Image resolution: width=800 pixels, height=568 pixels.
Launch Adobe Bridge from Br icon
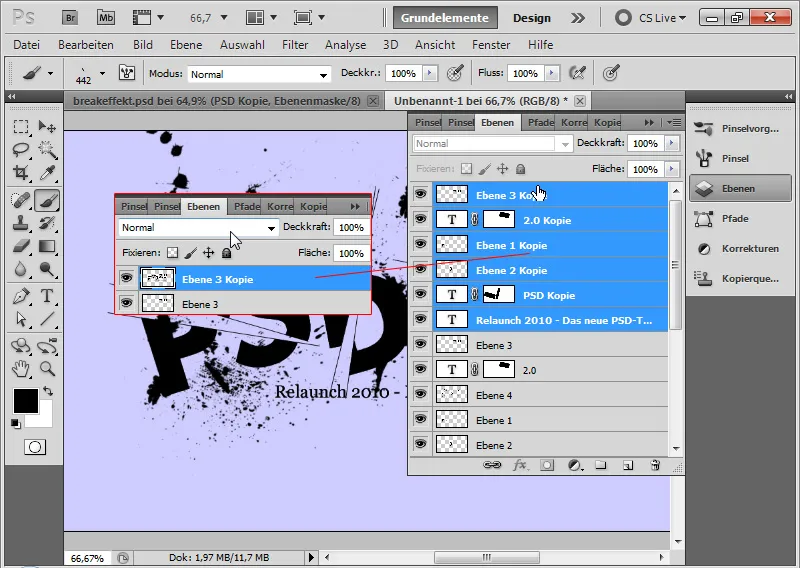coord(70,18)
